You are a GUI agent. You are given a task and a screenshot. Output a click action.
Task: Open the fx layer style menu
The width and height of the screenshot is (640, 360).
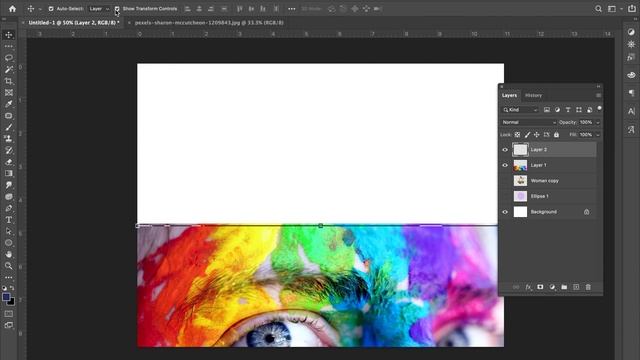pos(528,287)
